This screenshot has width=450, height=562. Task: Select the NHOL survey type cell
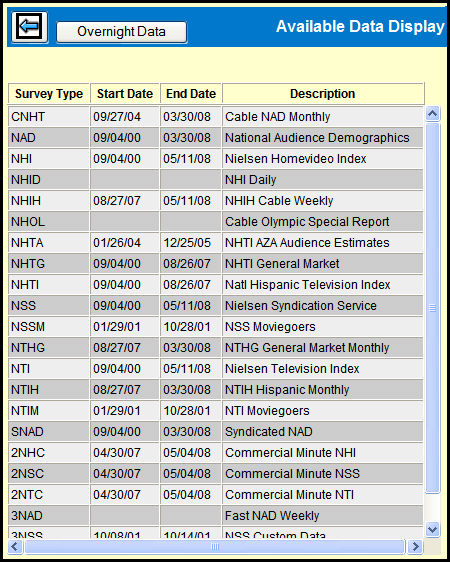(x=49, y=222)
